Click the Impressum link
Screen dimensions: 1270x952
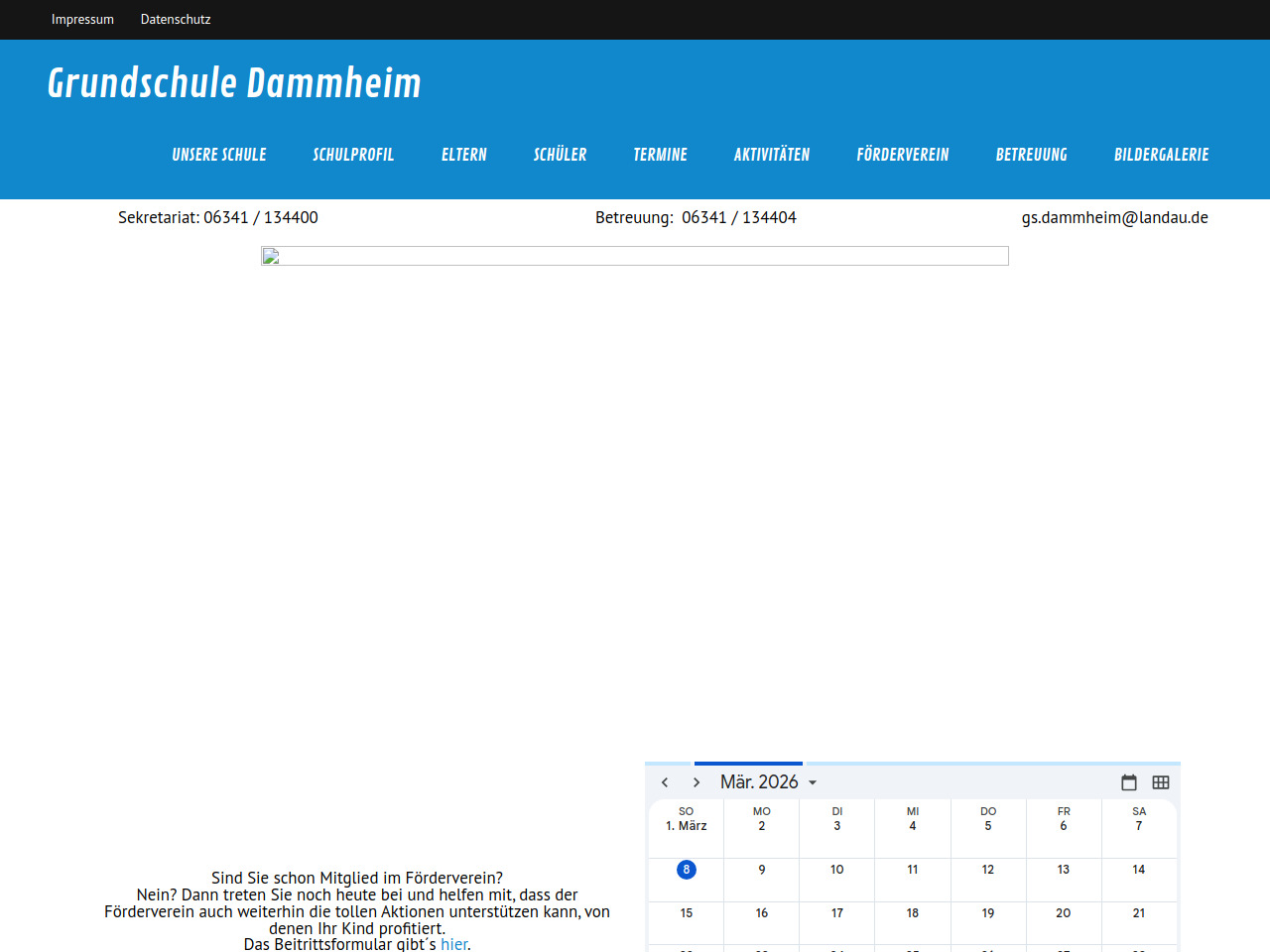pyautogui.click(x=82, y=19)
